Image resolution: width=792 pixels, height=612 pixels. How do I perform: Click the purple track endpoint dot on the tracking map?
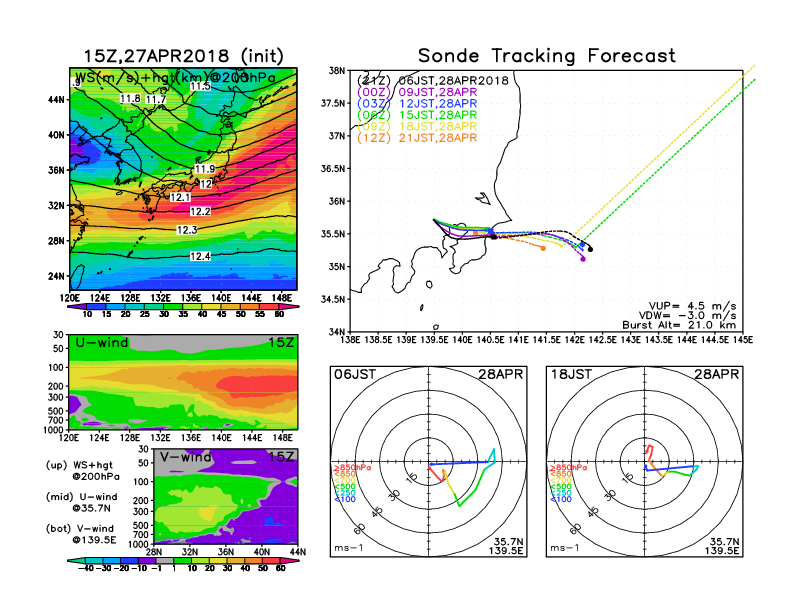pos(583,260)
